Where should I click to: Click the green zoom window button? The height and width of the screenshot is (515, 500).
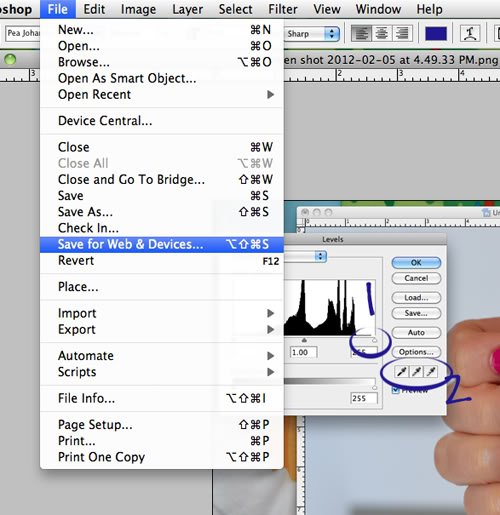(10, 60)
